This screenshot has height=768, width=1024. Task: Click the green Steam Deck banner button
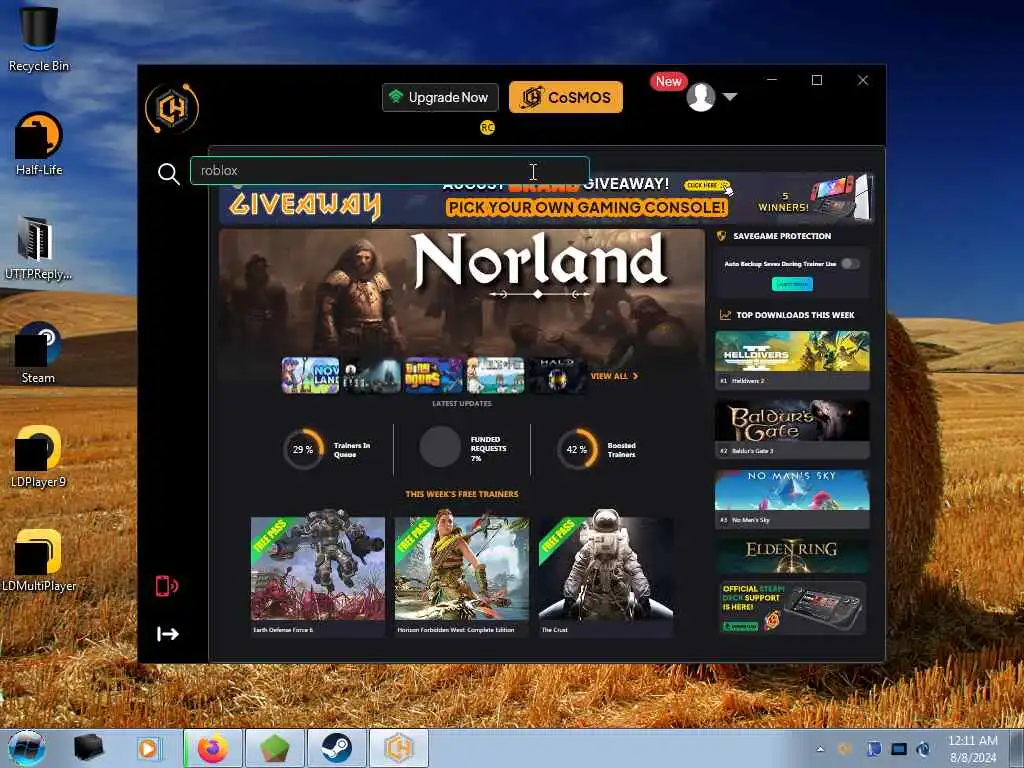click(x=739, y=626)
